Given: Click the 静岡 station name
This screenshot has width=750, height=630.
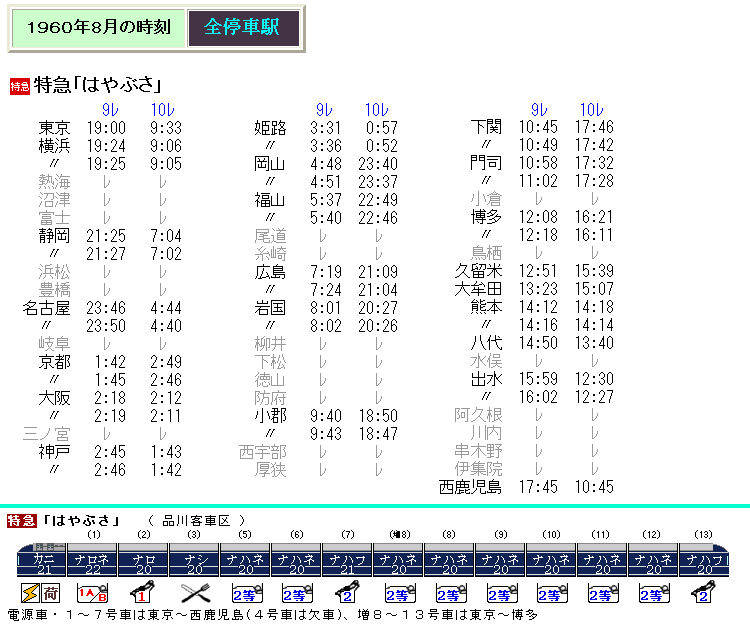Looking at the screenshot, I should pos(54,236).
